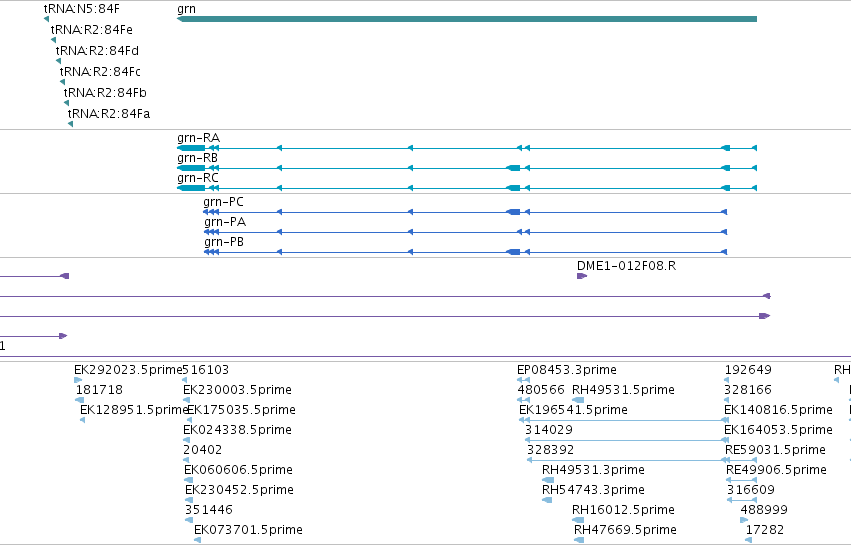Select the 488999 EST label
Image resolution: width=851 pixels, height=545 pixels.
click(x=764, y=510)
